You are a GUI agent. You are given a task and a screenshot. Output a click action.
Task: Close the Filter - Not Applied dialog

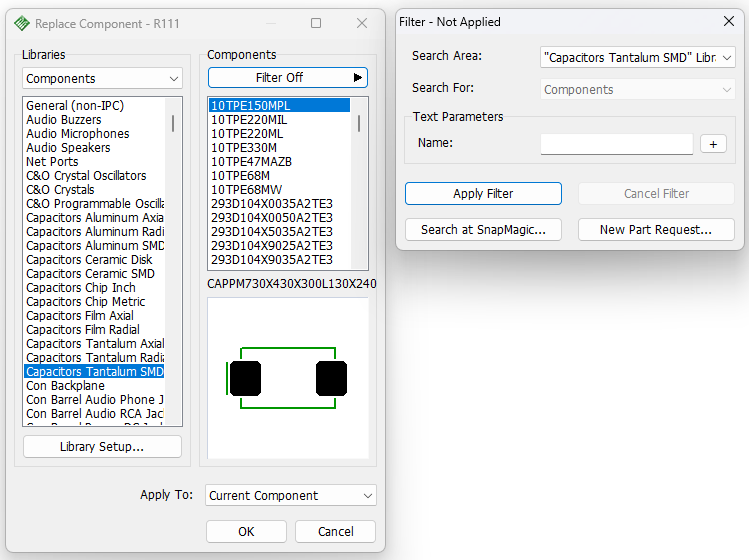pyautogui.click(x=728, y=22)
